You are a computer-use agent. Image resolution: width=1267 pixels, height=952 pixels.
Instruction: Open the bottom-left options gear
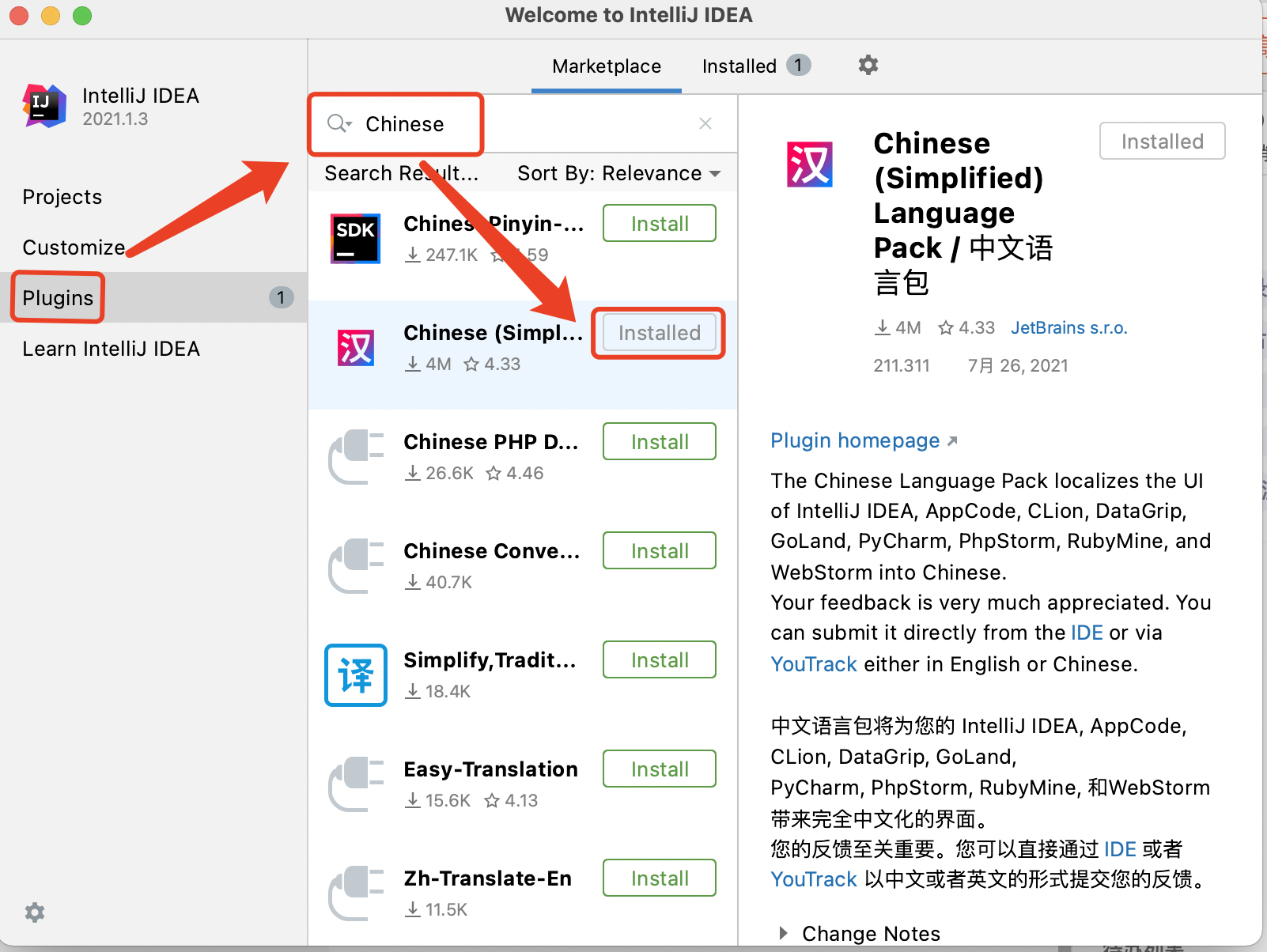pyautogui.click(x=35, y=912)
